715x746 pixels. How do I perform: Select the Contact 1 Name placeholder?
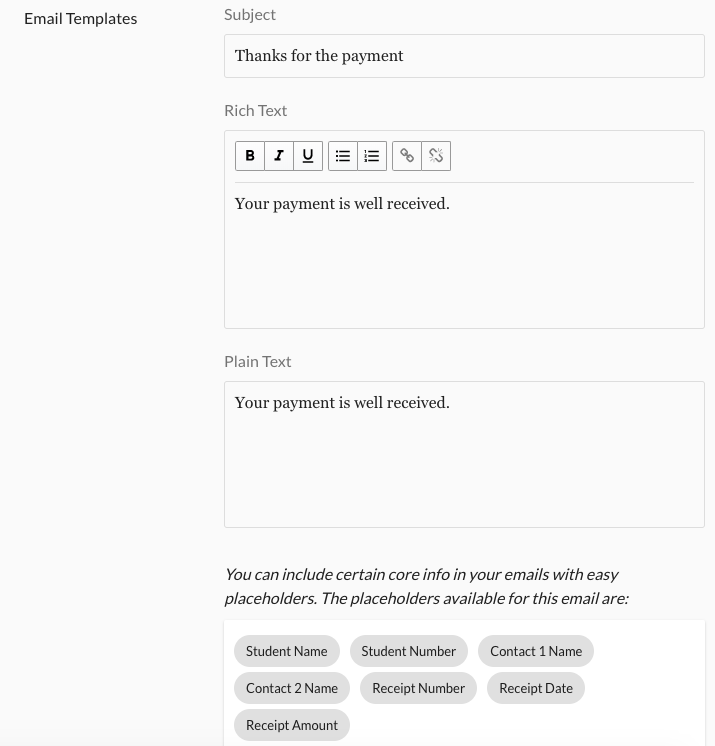click(536, 651)
